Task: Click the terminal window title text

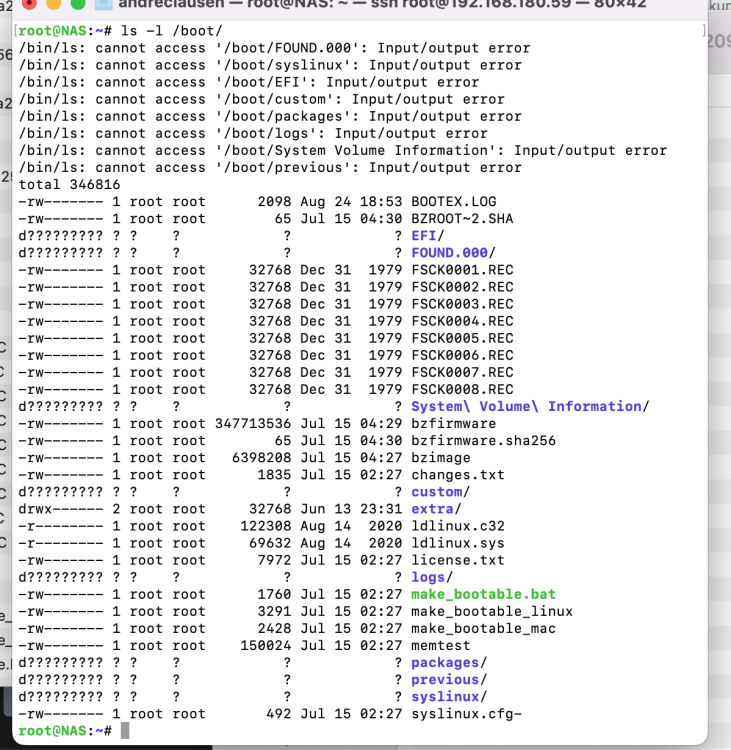Action: [382, 4]
